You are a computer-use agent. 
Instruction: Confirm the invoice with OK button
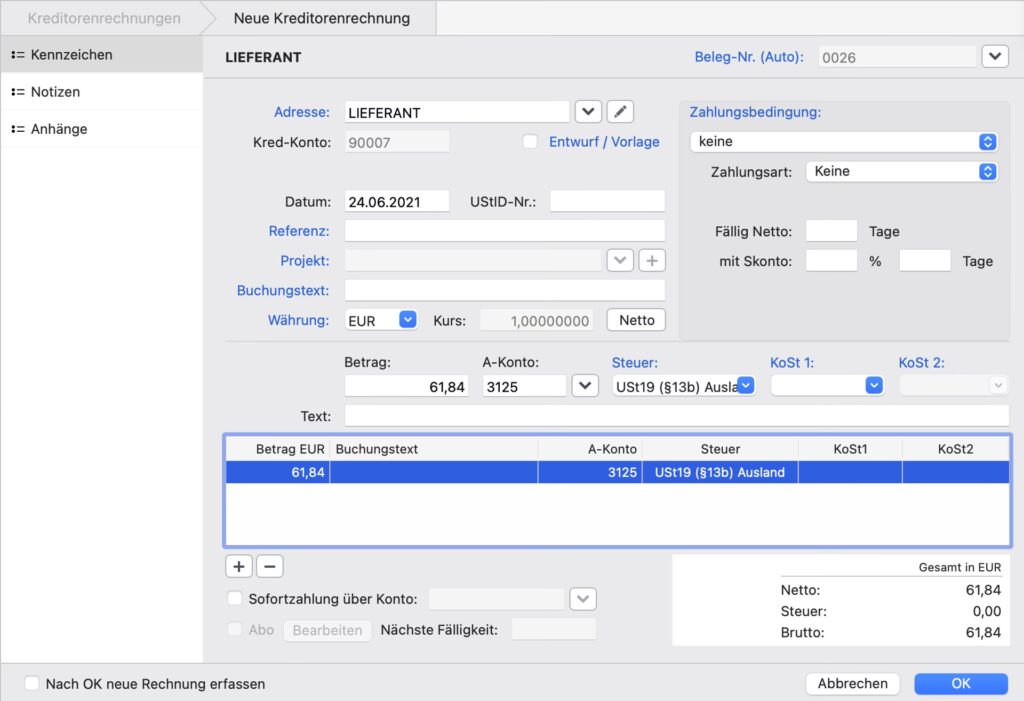point(960,684)
